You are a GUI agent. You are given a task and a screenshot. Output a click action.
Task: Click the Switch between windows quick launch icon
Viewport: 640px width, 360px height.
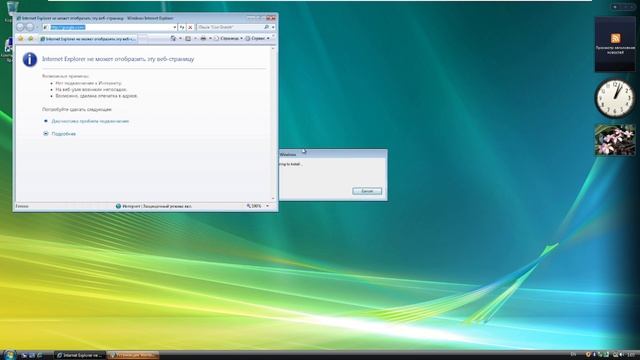click(x=32, y=356)
